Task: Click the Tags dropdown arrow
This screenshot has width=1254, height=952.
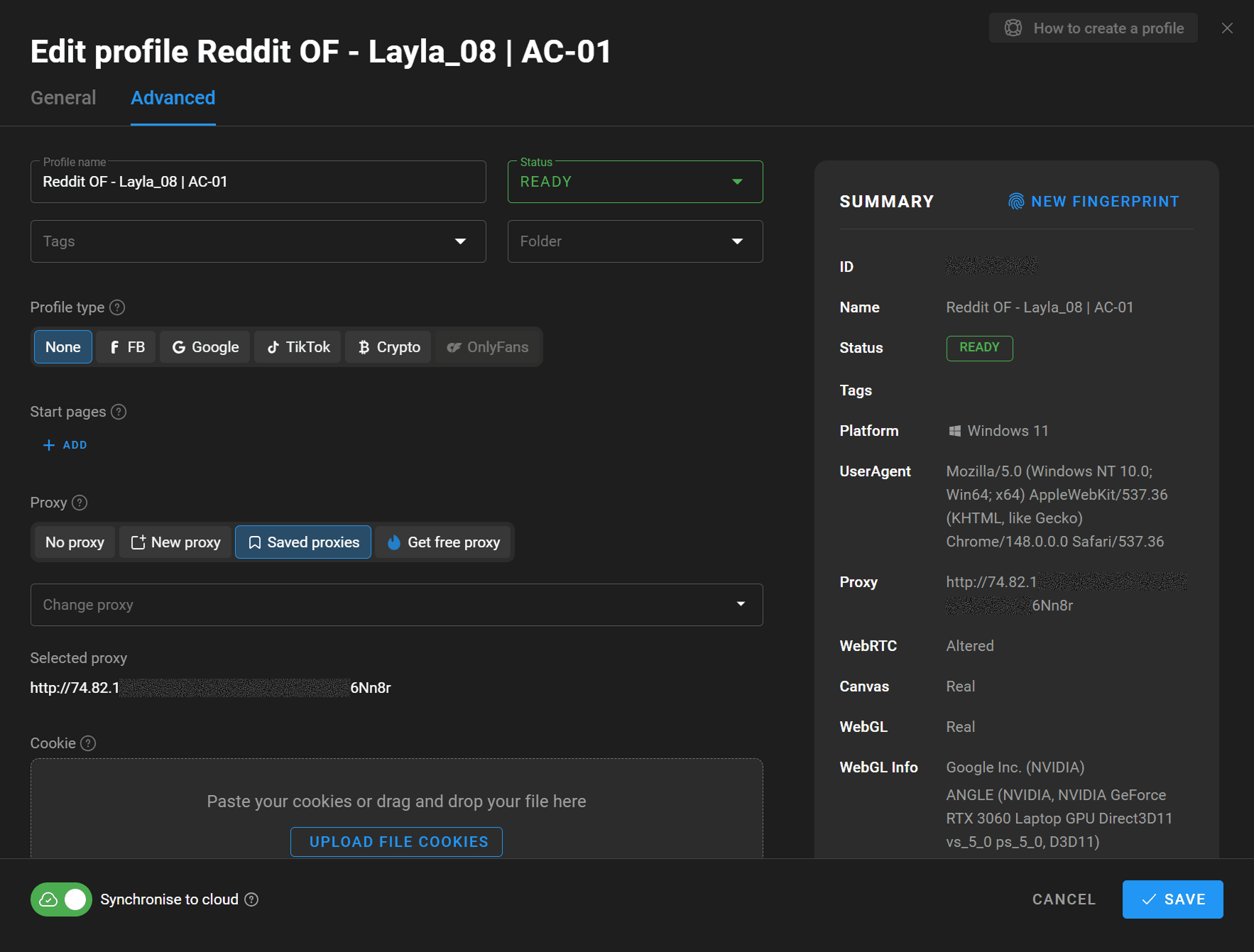Action: click(x=461, y=241)
